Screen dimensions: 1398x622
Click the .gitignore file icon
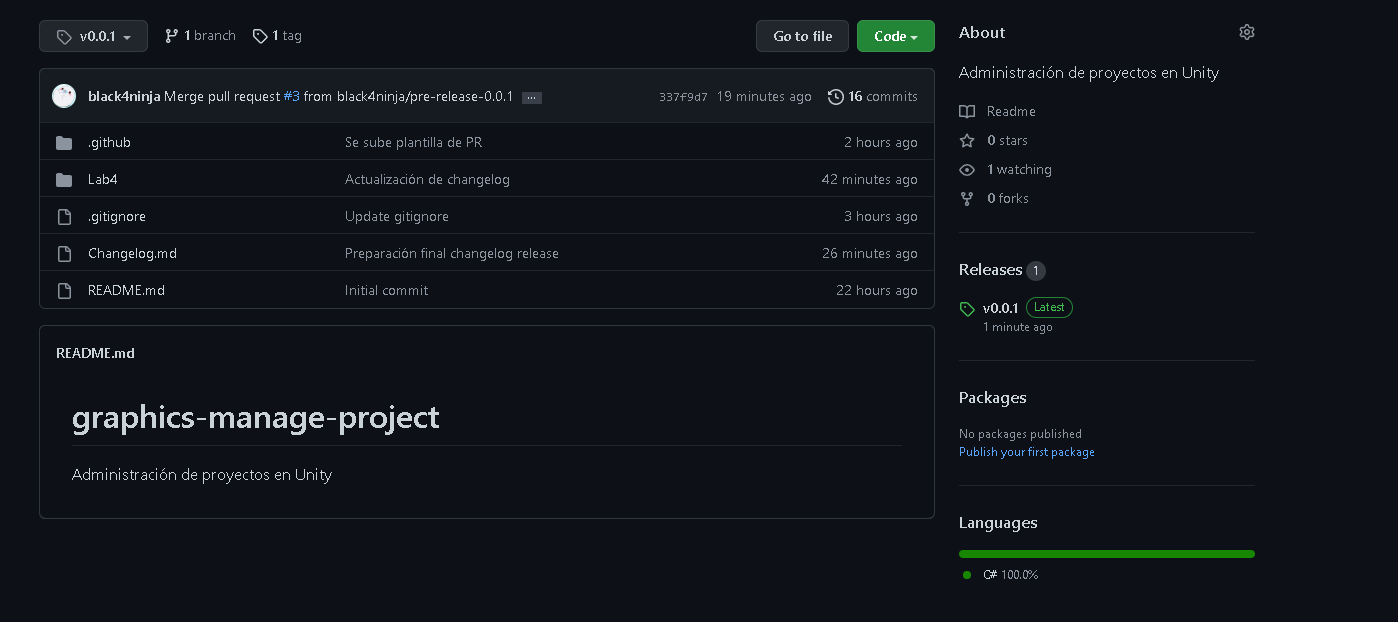64,217
